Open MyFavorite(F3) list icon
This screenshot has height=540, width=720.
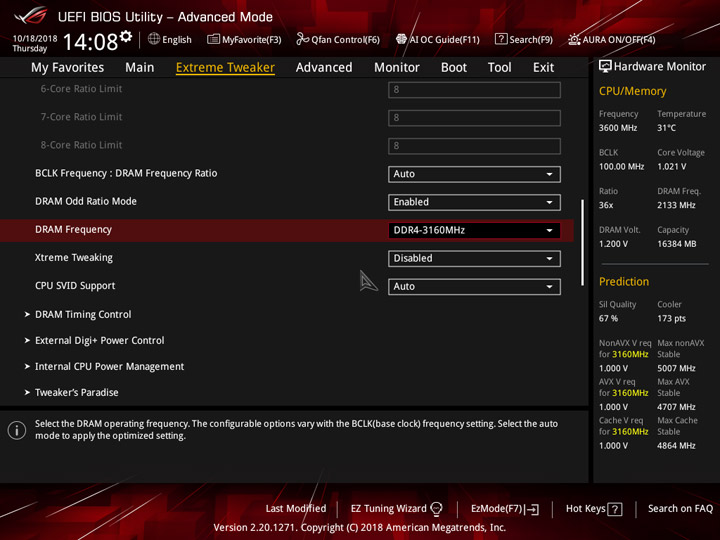coord(213,39)
